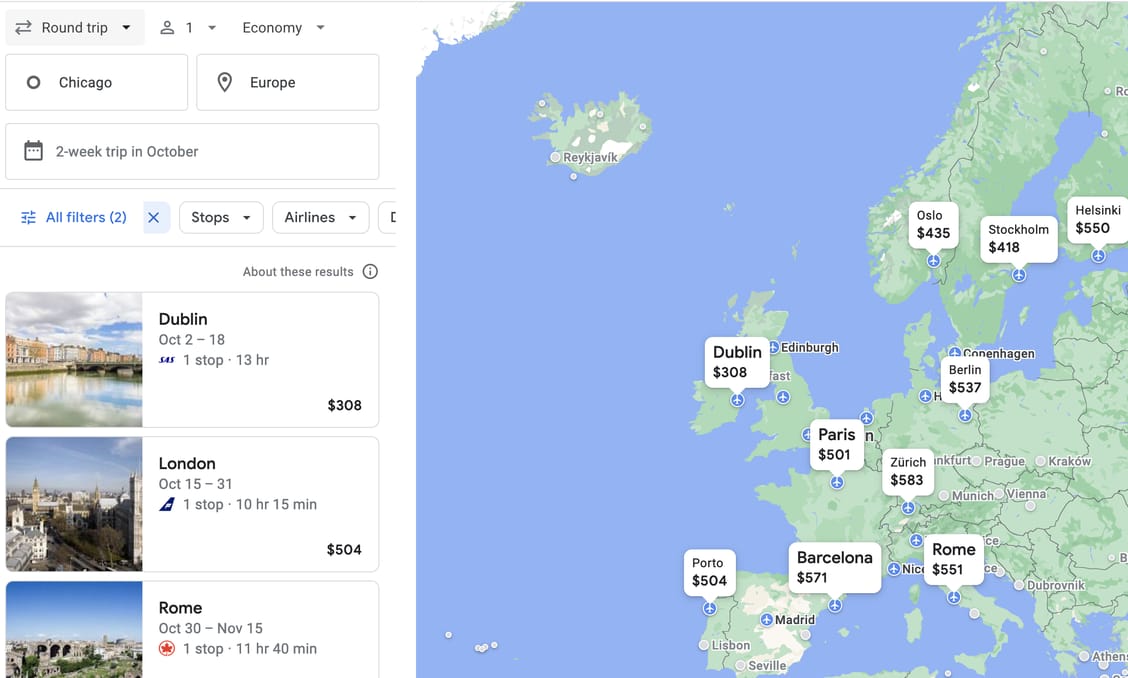Click the Barcelona $571 price bubble
Screen dimensions: 1128x678
point(834,567)
